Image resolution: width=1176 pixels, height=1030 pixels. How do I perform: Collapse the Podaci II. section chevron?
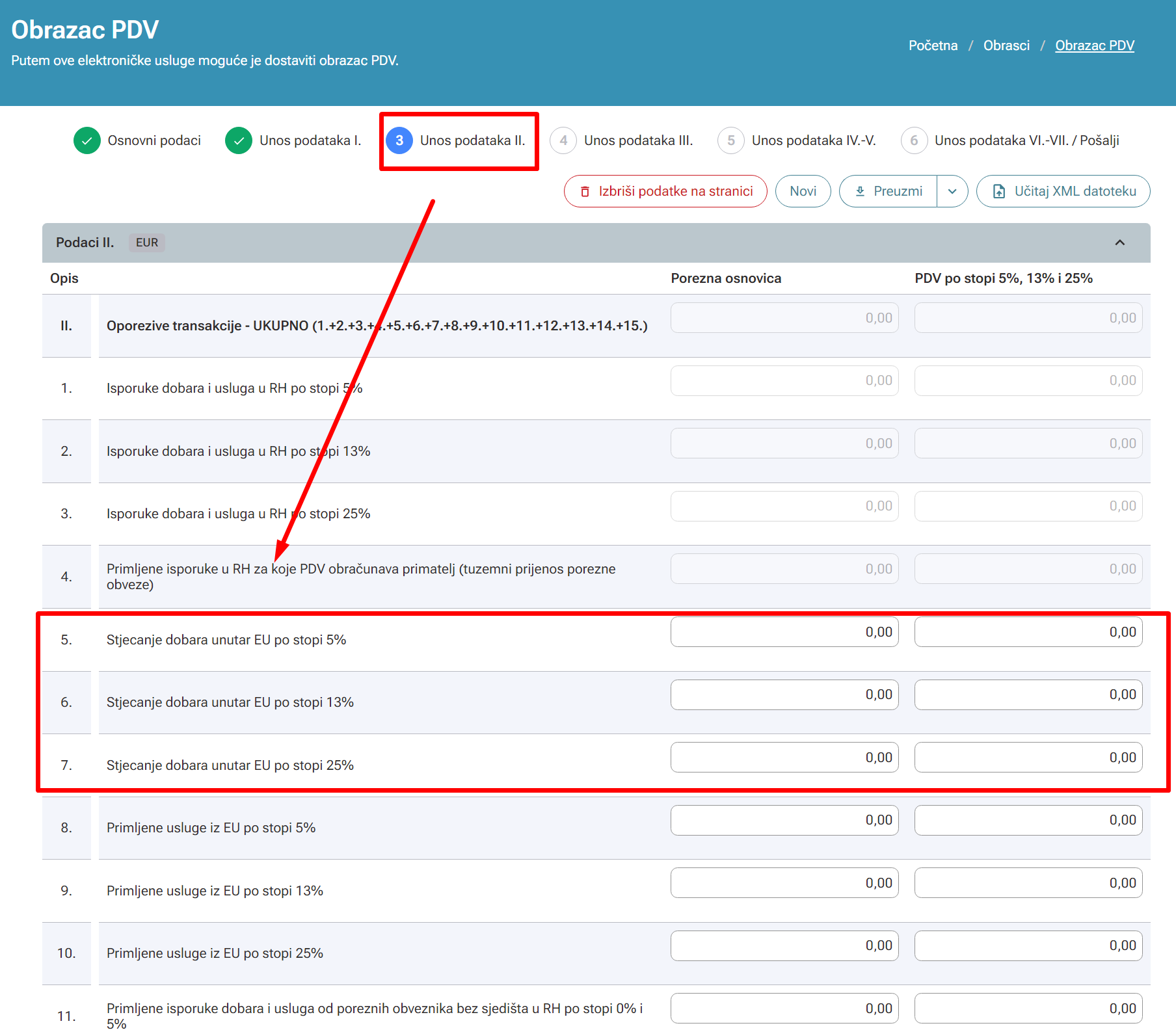coord(1120,243)
